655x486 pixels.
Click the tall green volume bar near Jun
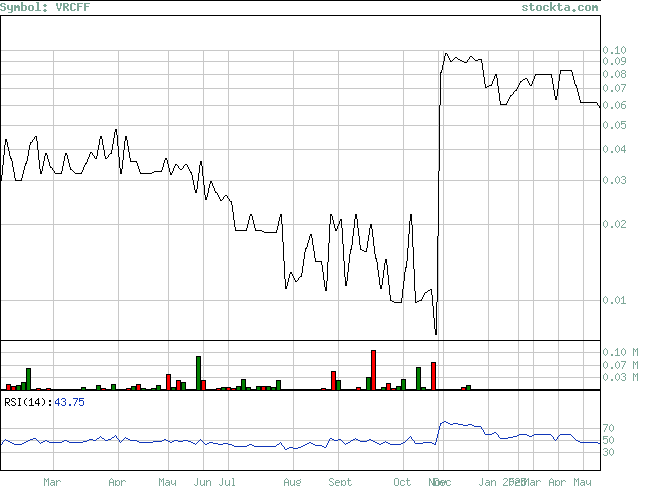[x=198, y=373]
